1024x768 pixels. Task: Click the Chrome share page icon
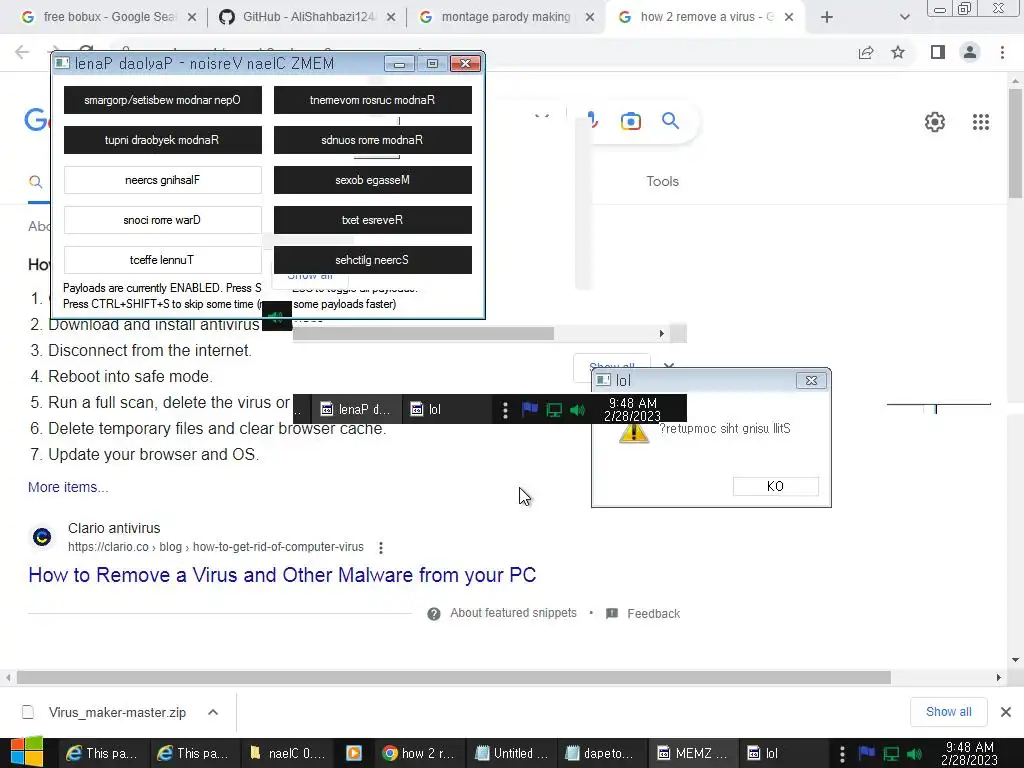(x=866, y=52)
